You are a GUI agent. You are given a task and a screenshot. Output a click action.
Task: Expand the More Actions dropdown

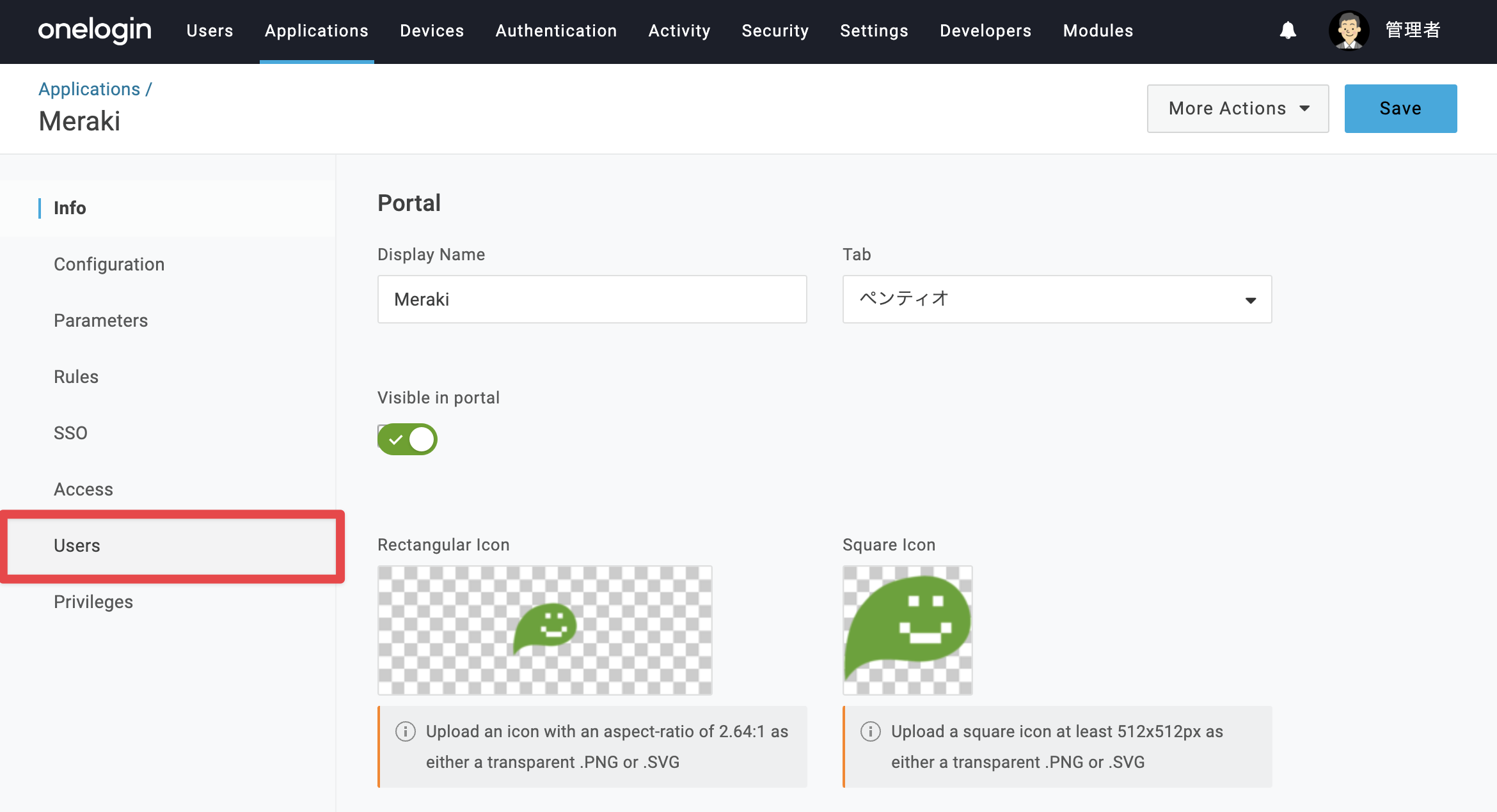point(1238,109)
